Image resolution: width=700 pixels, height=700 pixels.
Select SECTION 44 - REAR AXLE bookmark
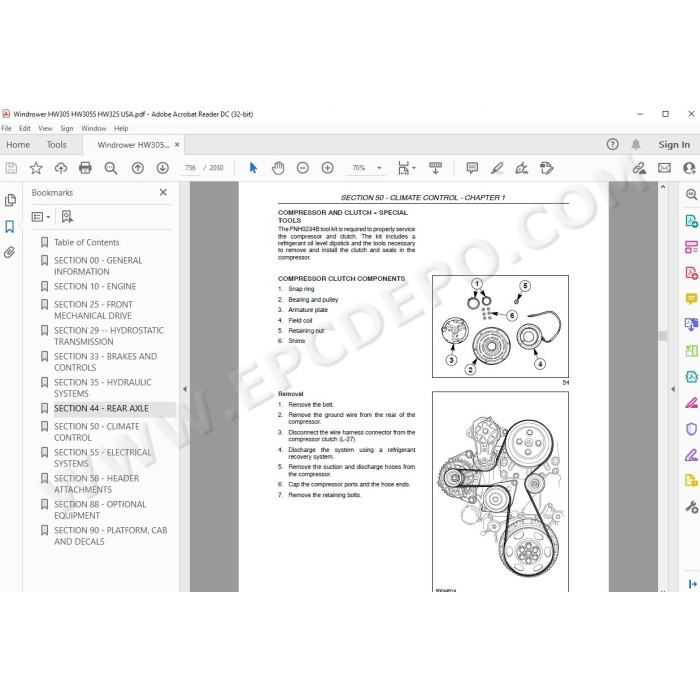(x=101, y=408)
